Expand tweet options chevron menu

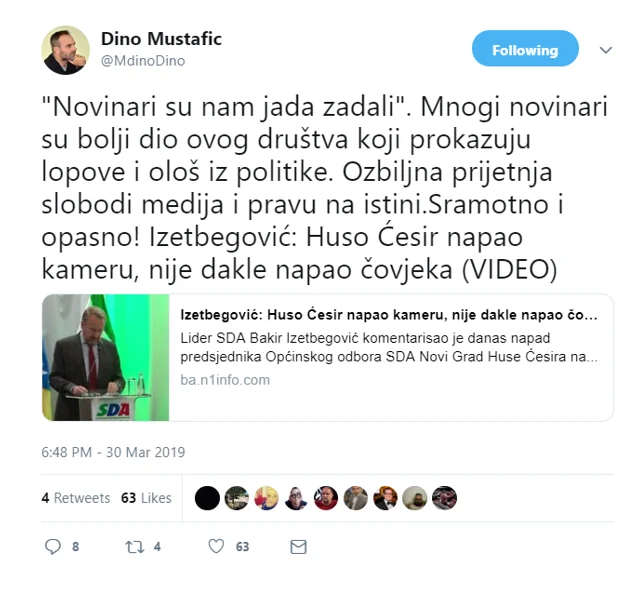[606, 50]
